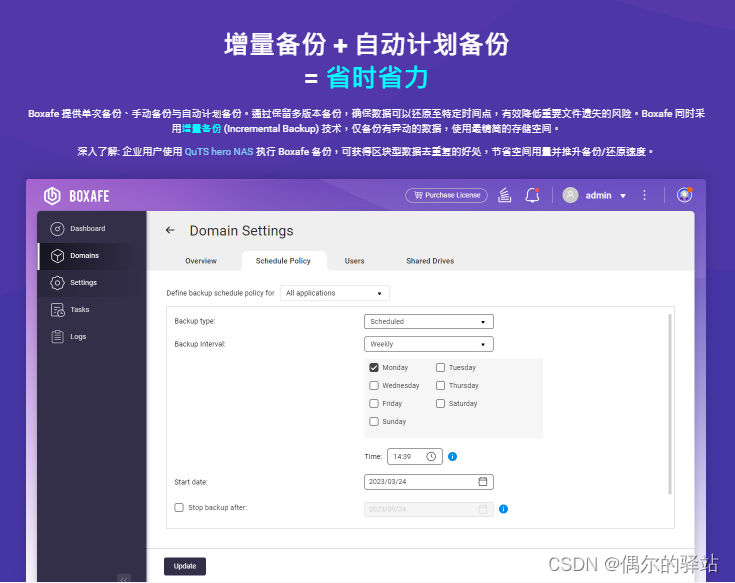Click the 'Start date:' label
The width and height of the screenshot is (735, 583).
[x=191, y=482]
